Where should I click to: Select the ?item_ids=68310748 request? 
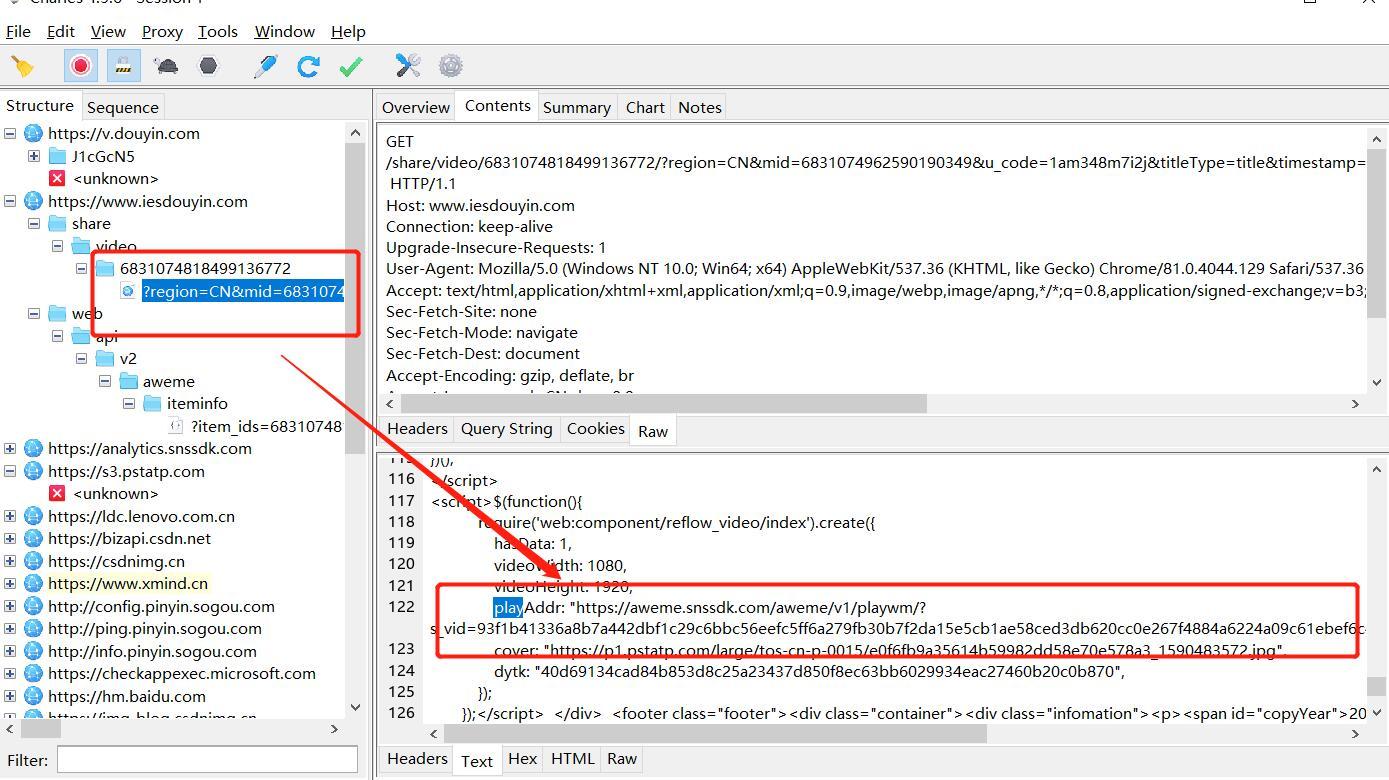point(266,426)
